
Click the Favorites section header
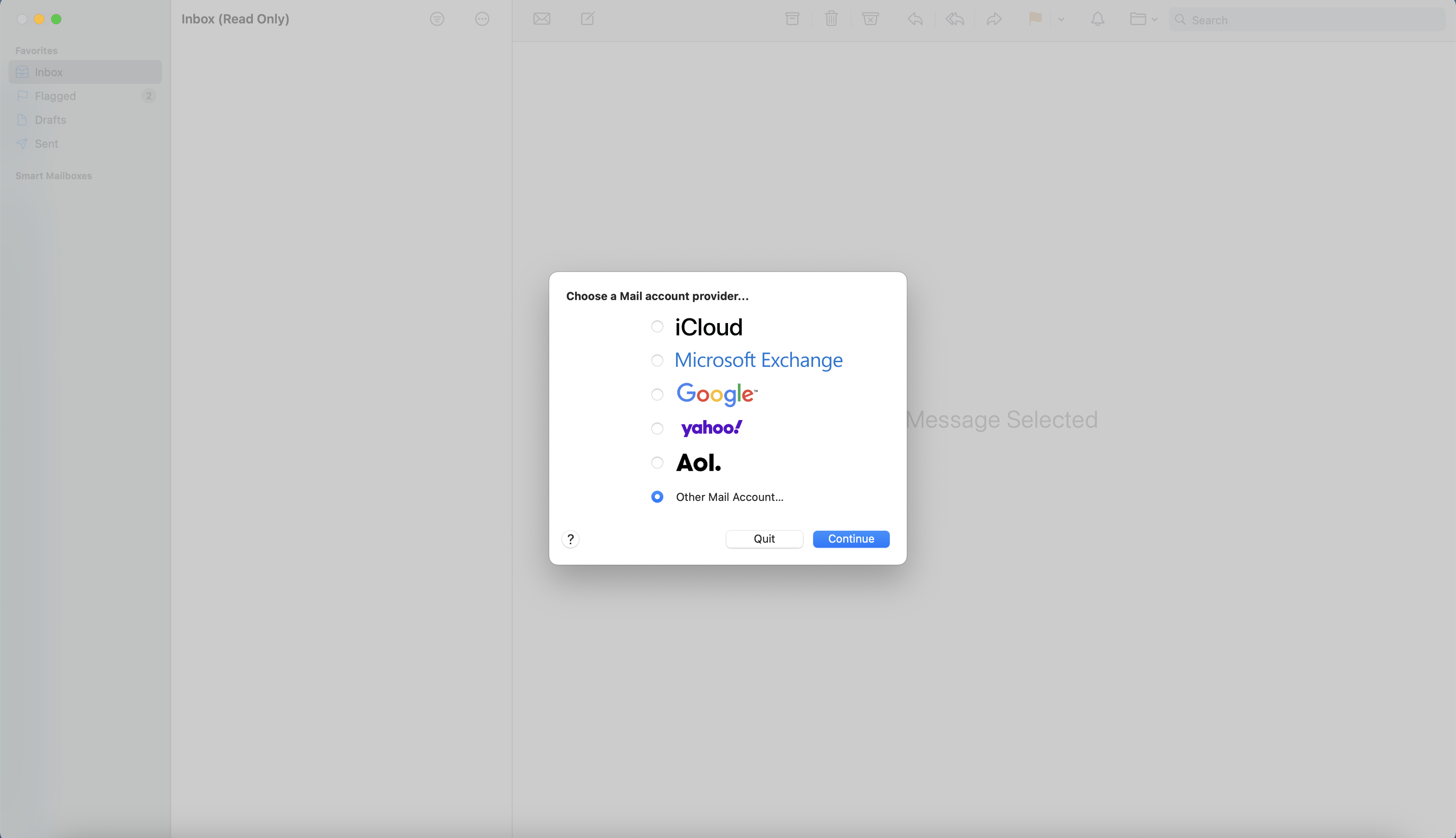36,51
